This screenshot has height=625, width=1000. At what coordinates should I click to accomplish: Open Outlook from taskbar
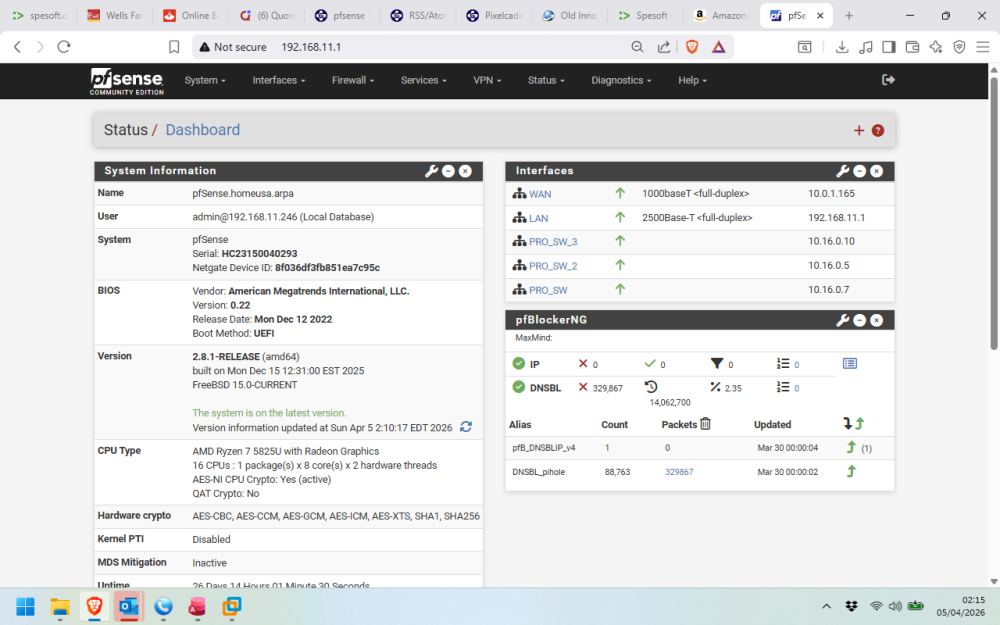(x=129, y=607)
